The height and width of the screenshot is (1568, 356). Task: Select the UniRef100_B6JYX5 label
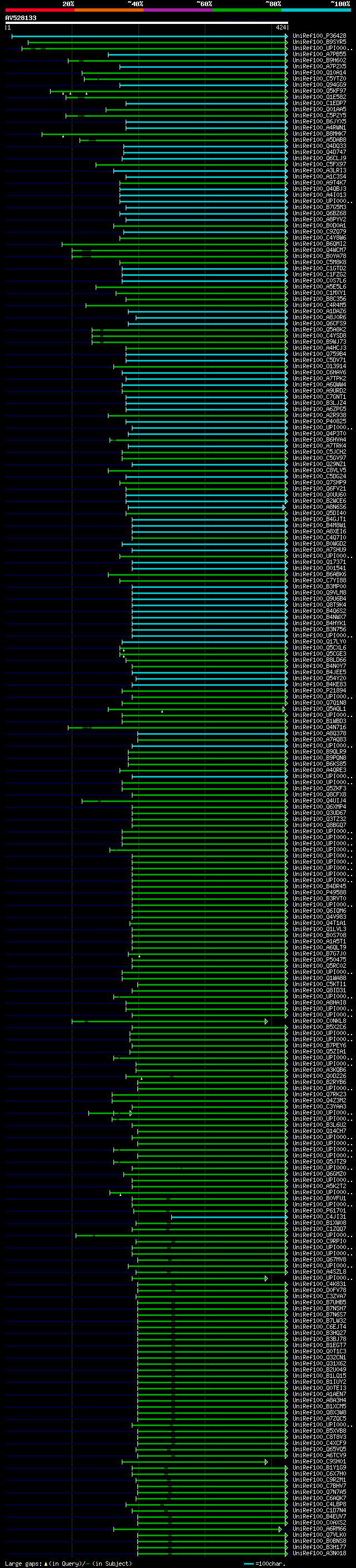coord(319,122)
